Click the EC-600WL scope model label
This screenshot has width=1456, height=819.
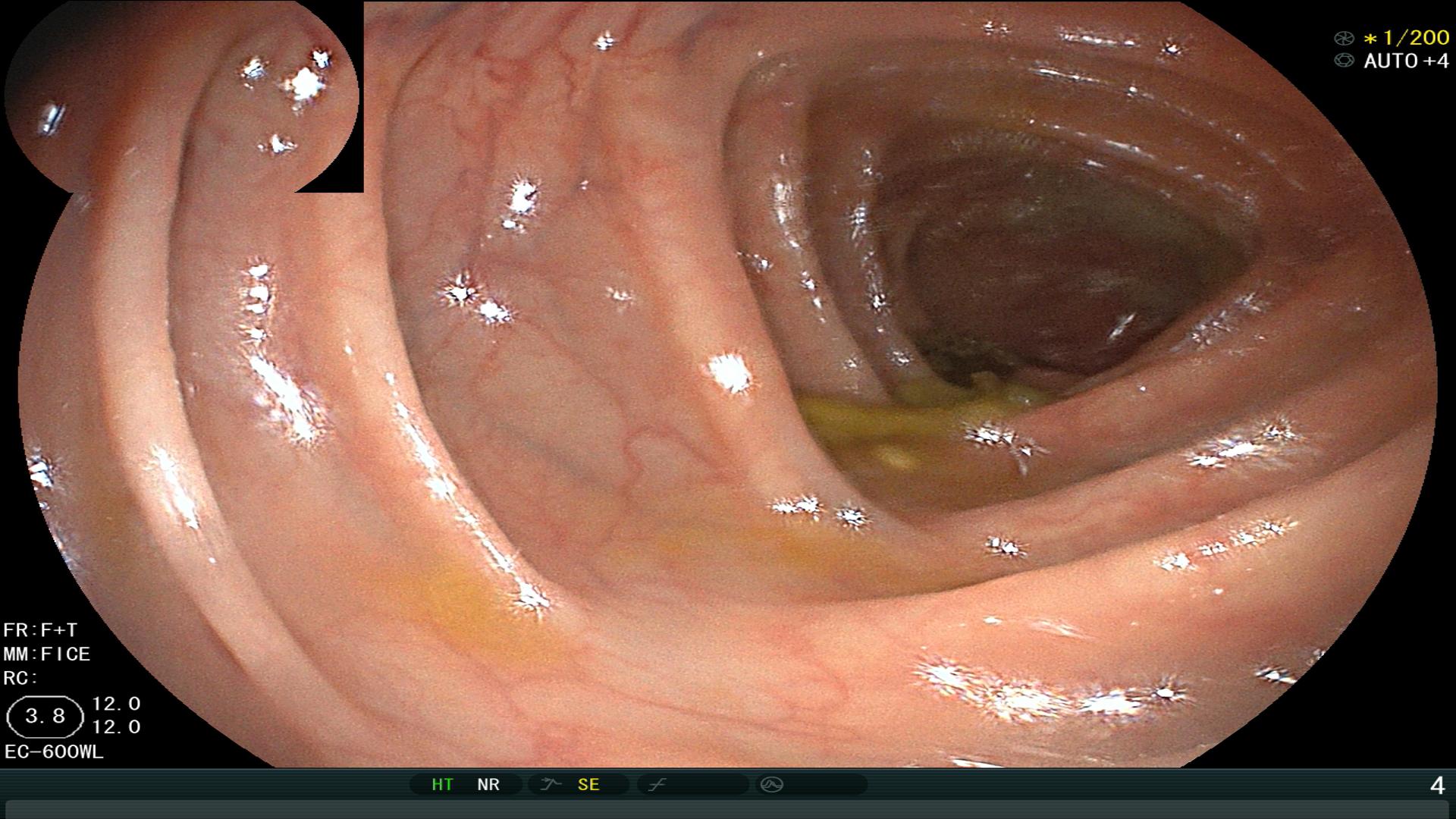(x=54, y=752)
